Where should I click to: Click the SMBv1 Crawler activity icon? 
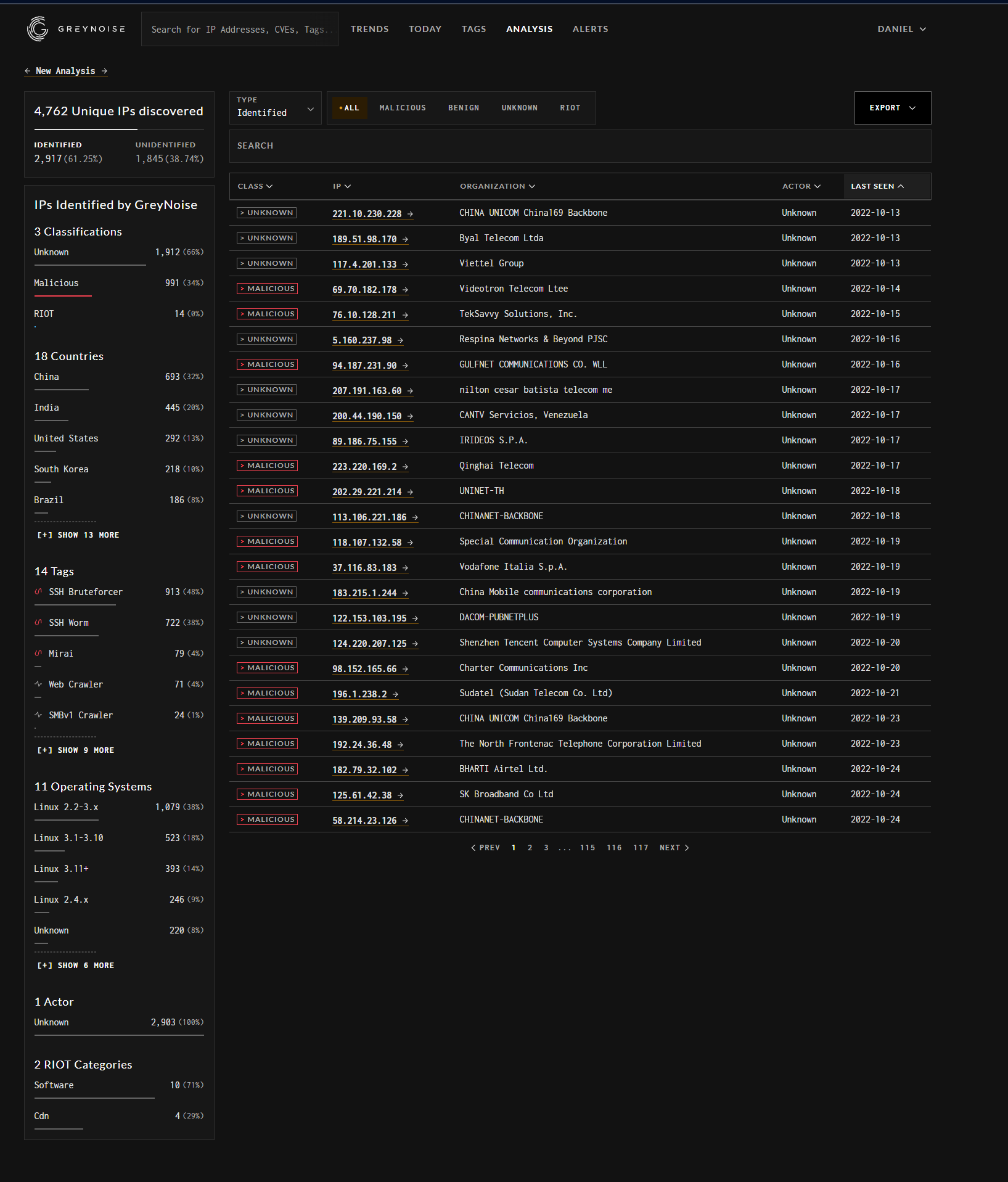point(38,715)
